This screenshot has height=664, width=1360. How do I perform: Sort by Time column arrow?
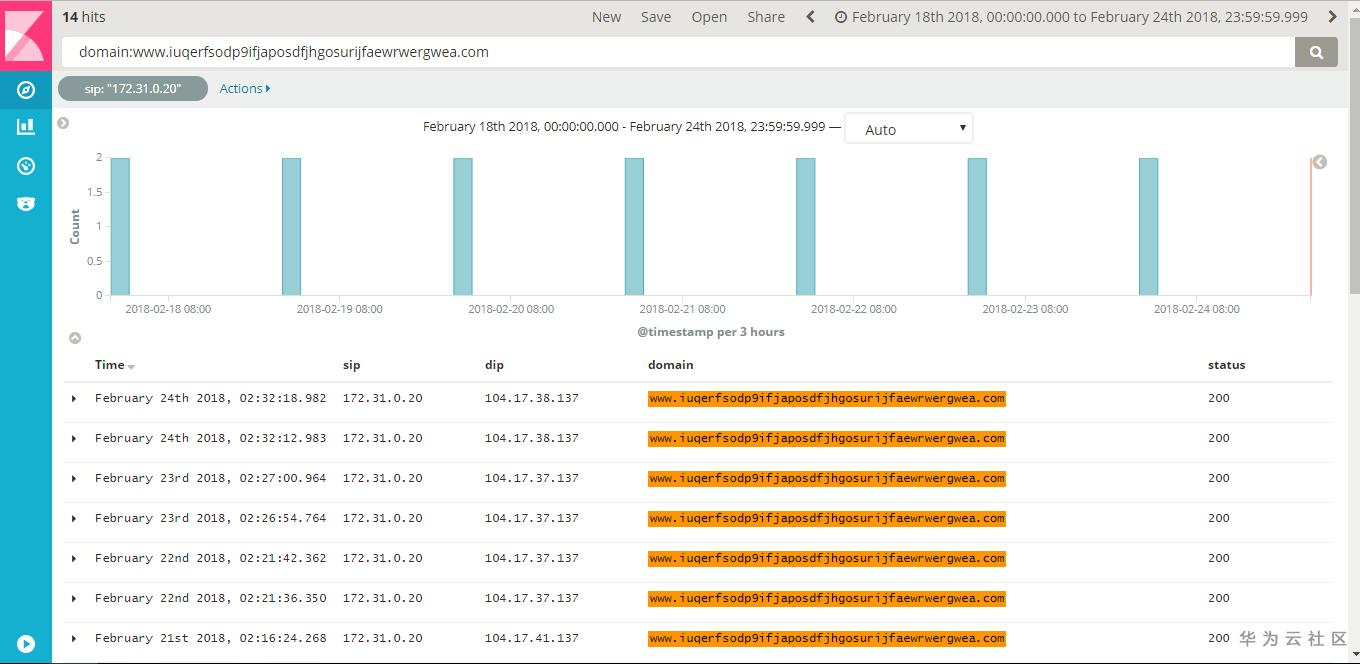132,367
